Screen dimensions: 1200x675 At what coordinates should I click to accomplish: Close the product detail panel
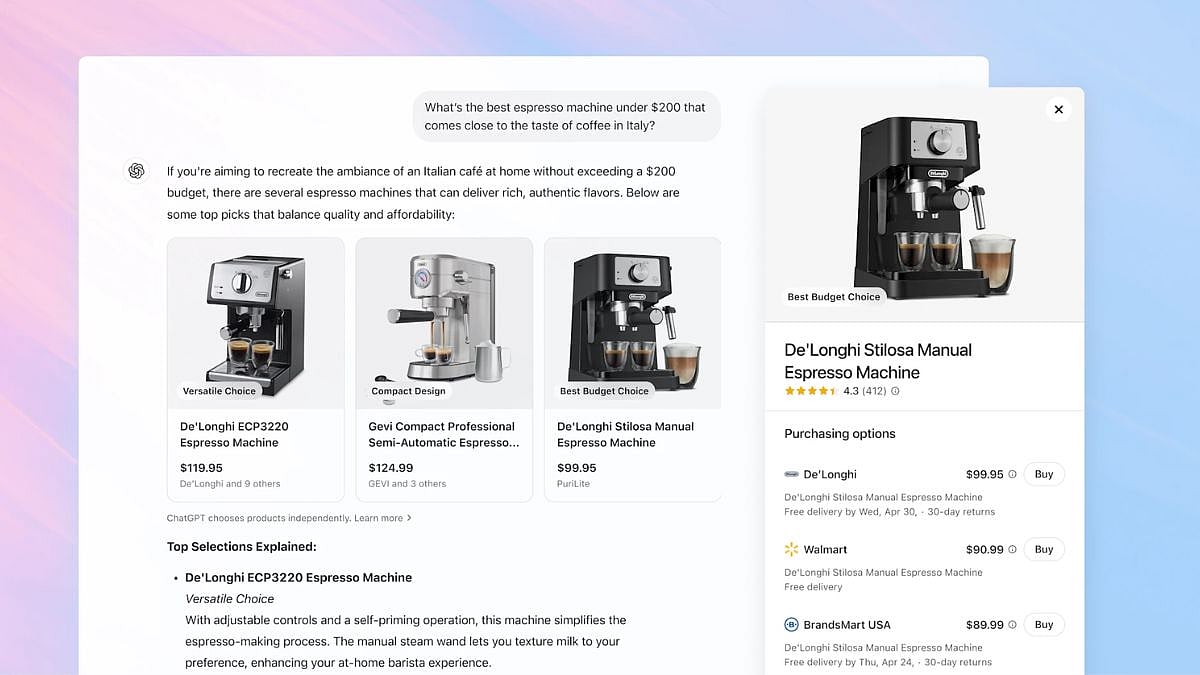[x=1058, y=110]
